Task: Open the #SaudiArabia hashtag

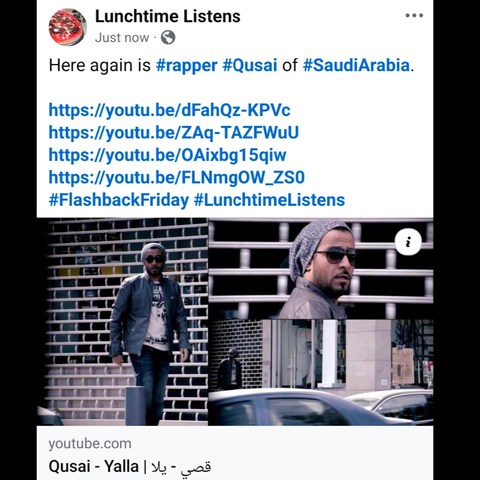Action: (x=356, y=65)
